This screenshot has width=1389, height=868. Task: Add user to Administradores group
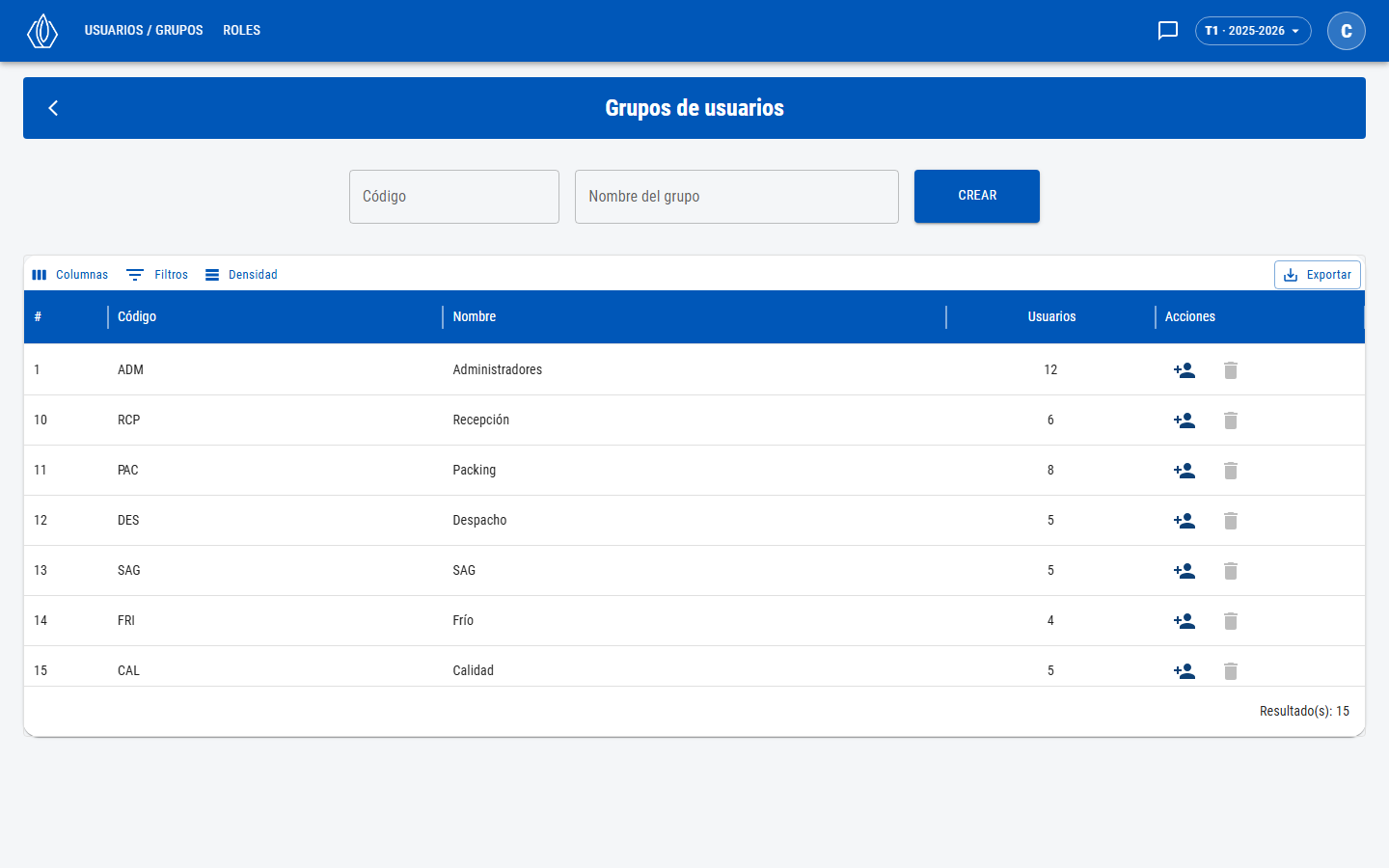[1185, 370]
